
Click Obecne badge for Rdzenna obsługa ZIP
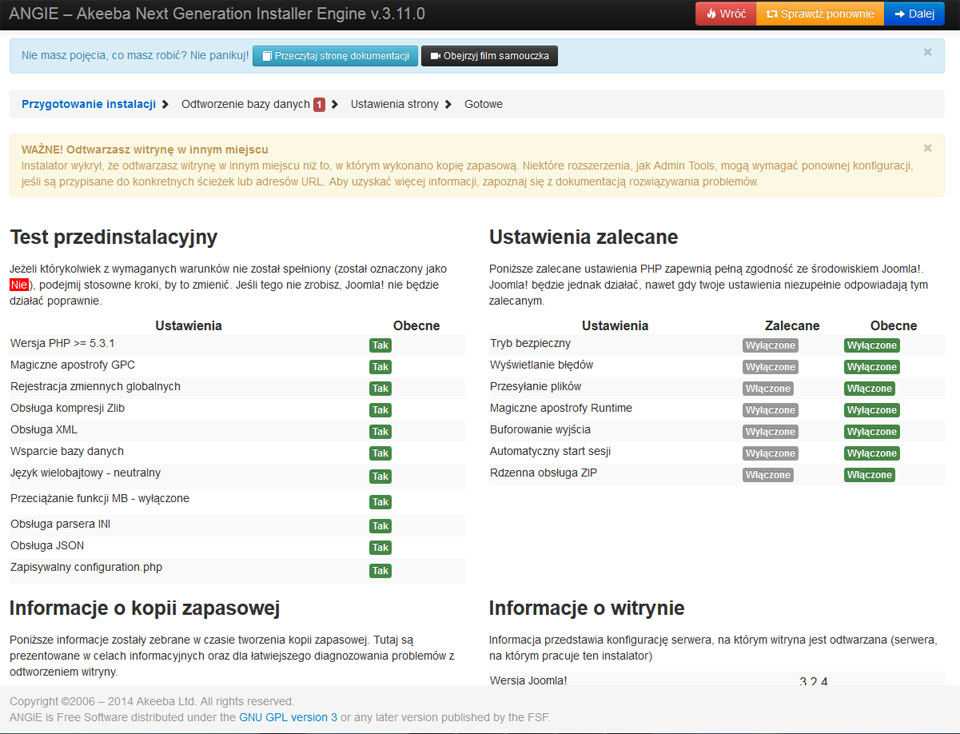(869, 474)
